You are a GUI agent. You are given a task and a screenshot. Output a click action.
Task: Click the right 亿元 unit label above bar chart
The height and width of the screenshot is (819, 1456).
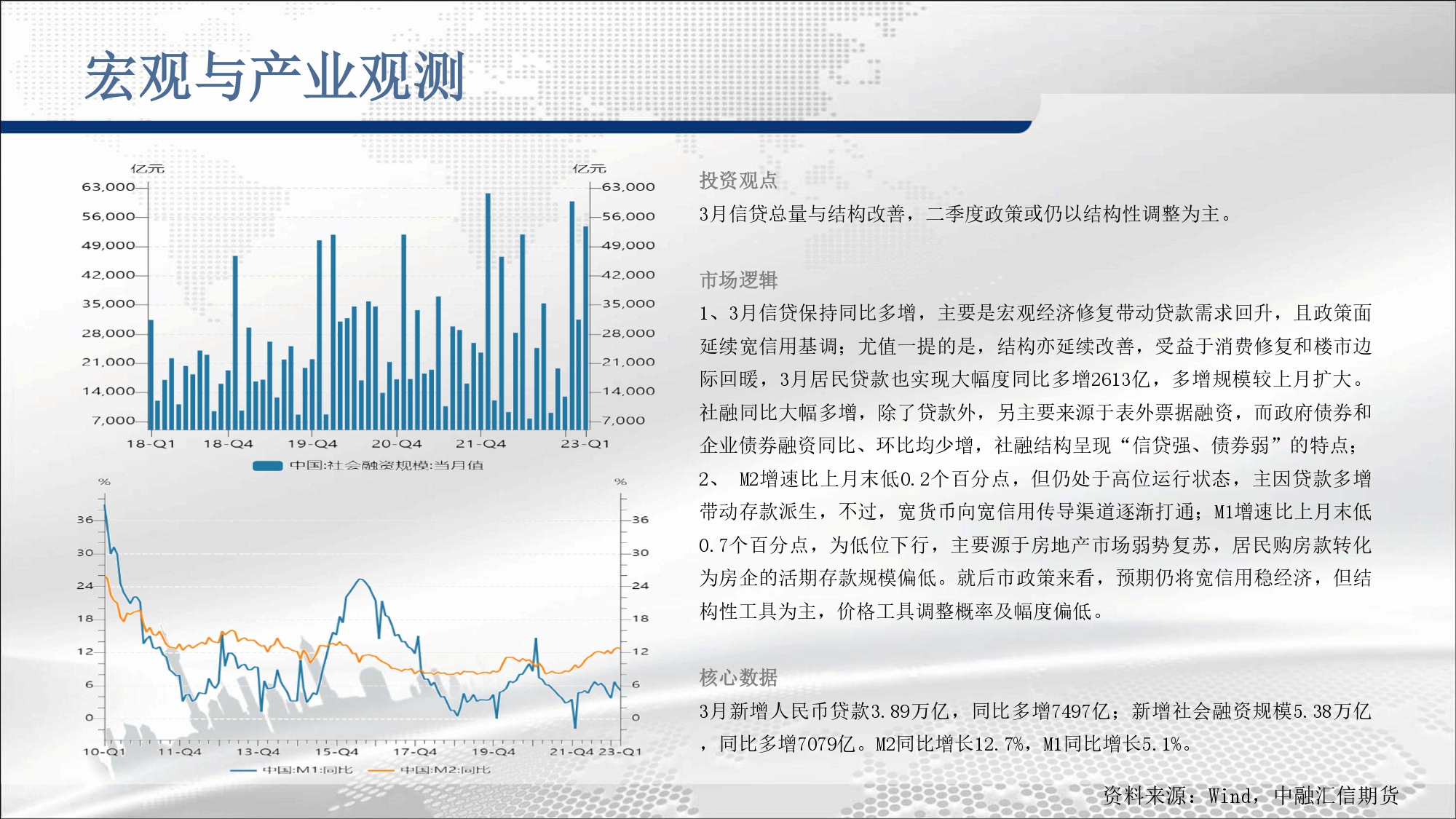pyautogui.click(x=589, y=169)
